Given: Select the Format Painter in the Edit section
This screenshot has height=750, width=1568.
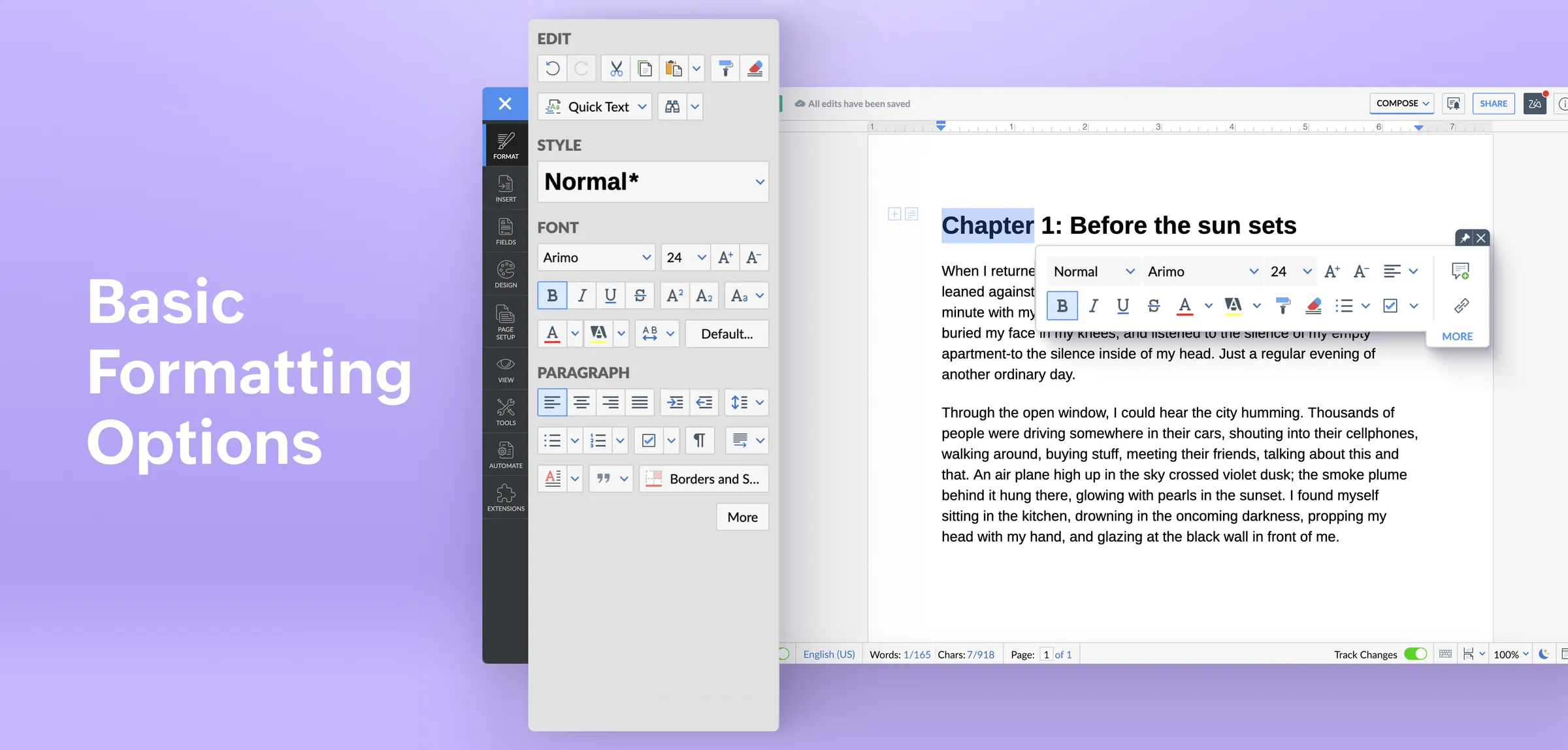Looking at the screenshot, I should (x=725, y=68).
